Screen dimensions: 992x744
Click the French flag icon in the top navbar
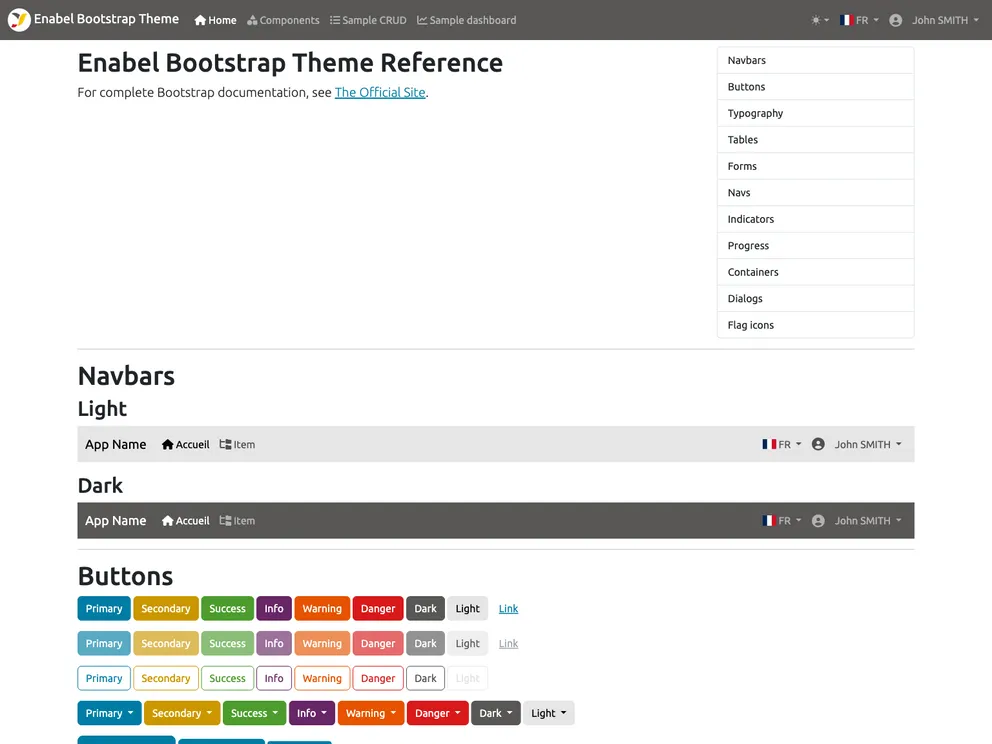pyautogui.click(x=847, y=20)
